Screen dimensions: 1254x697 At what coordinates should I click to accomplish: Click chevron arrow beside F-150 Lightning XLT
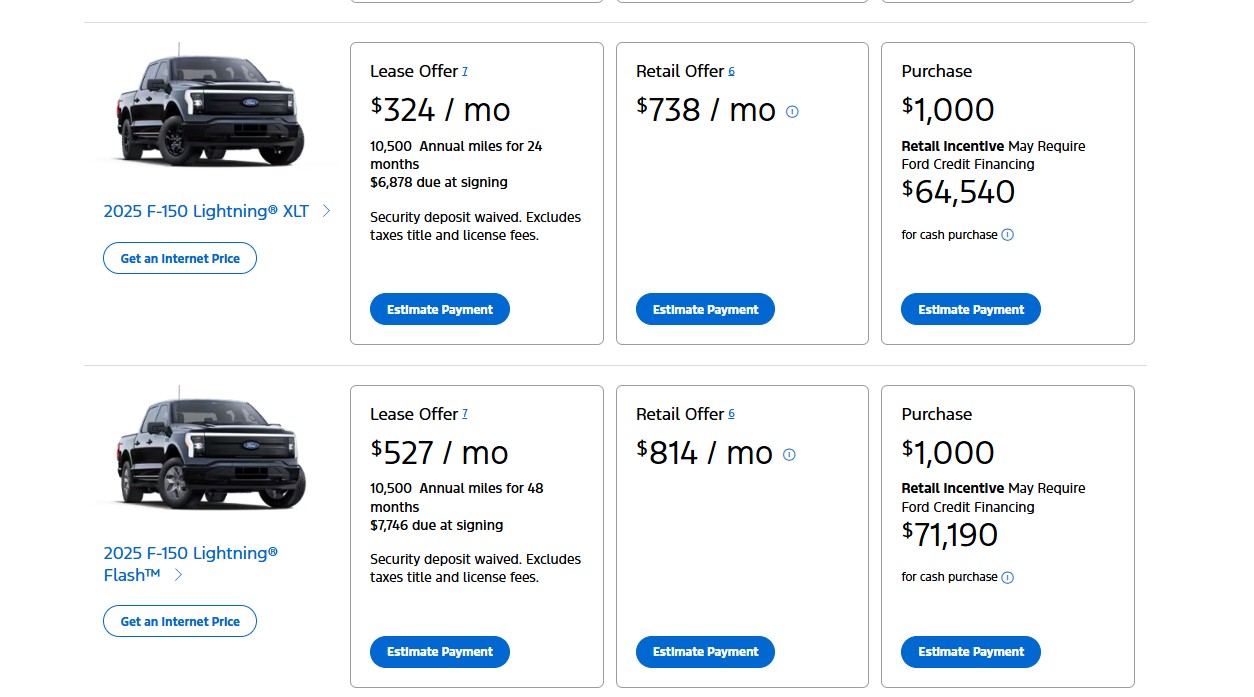pos(326,211)
